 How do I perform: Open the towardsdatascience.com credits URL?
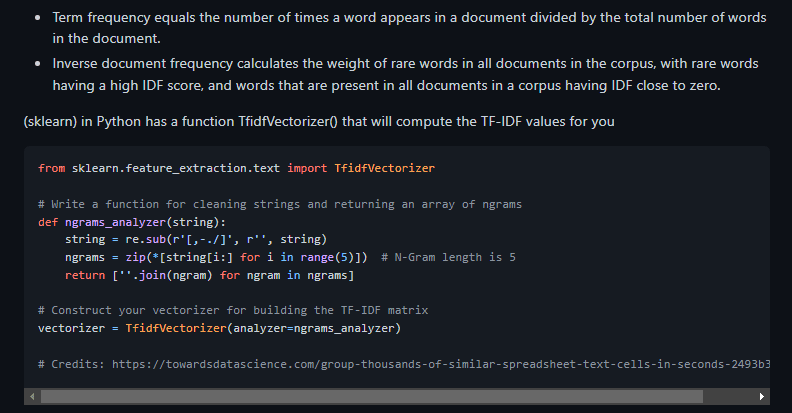[x=441, y=364]
